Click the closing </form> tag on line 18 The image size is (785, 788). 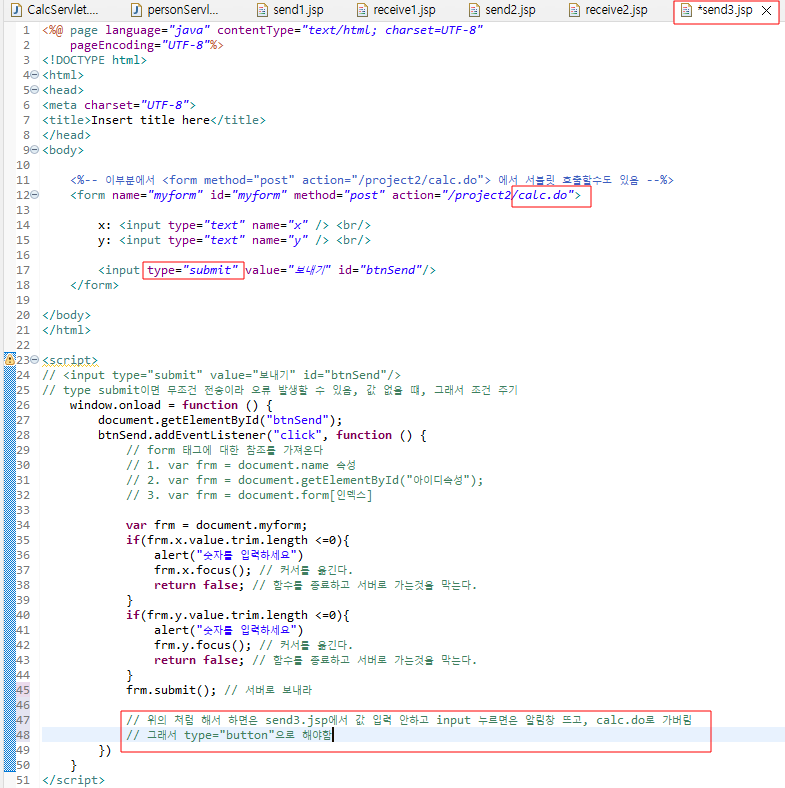pos(94,285)
